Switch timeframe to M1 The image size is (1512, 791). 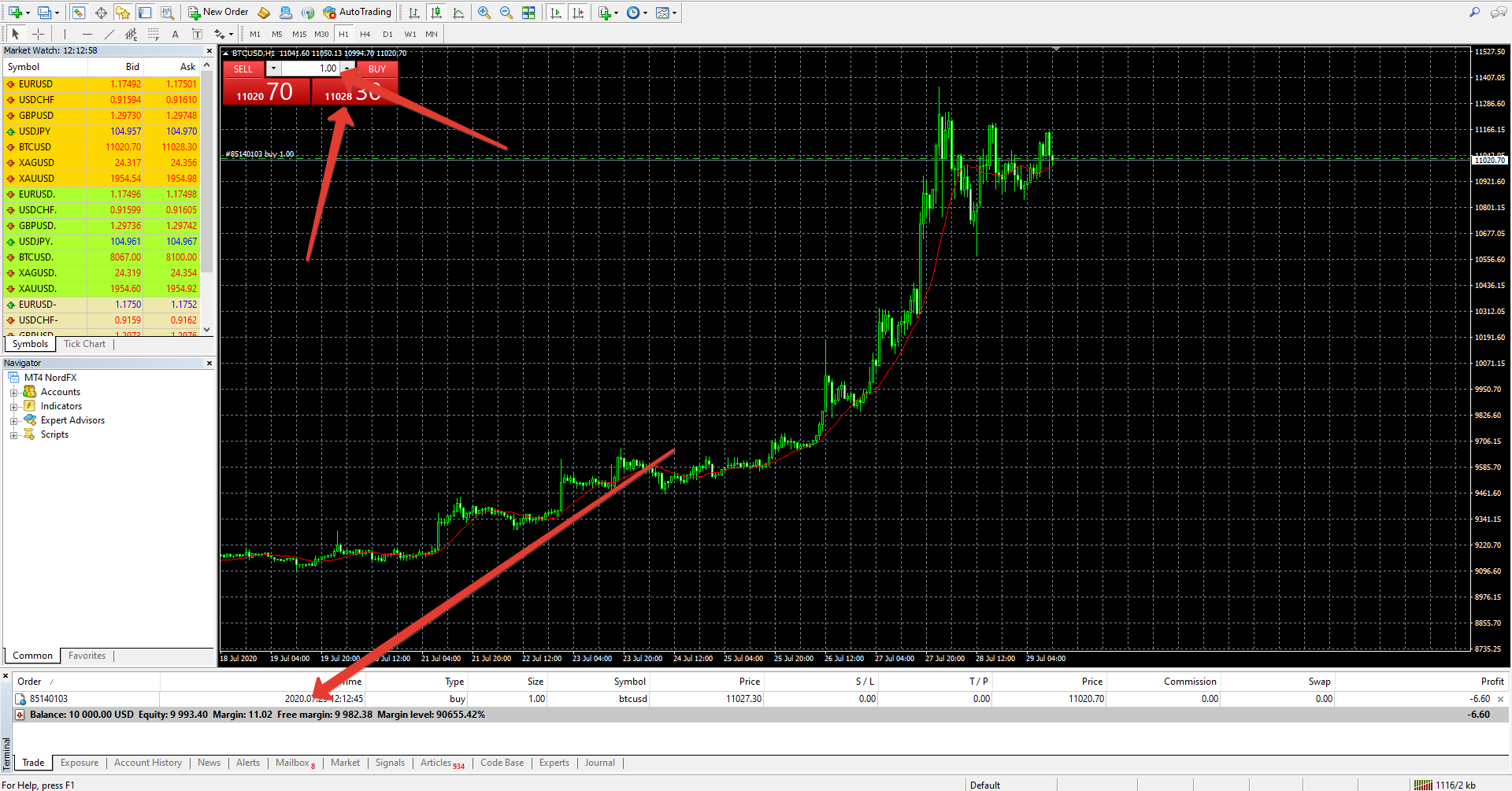click(255, 34)
